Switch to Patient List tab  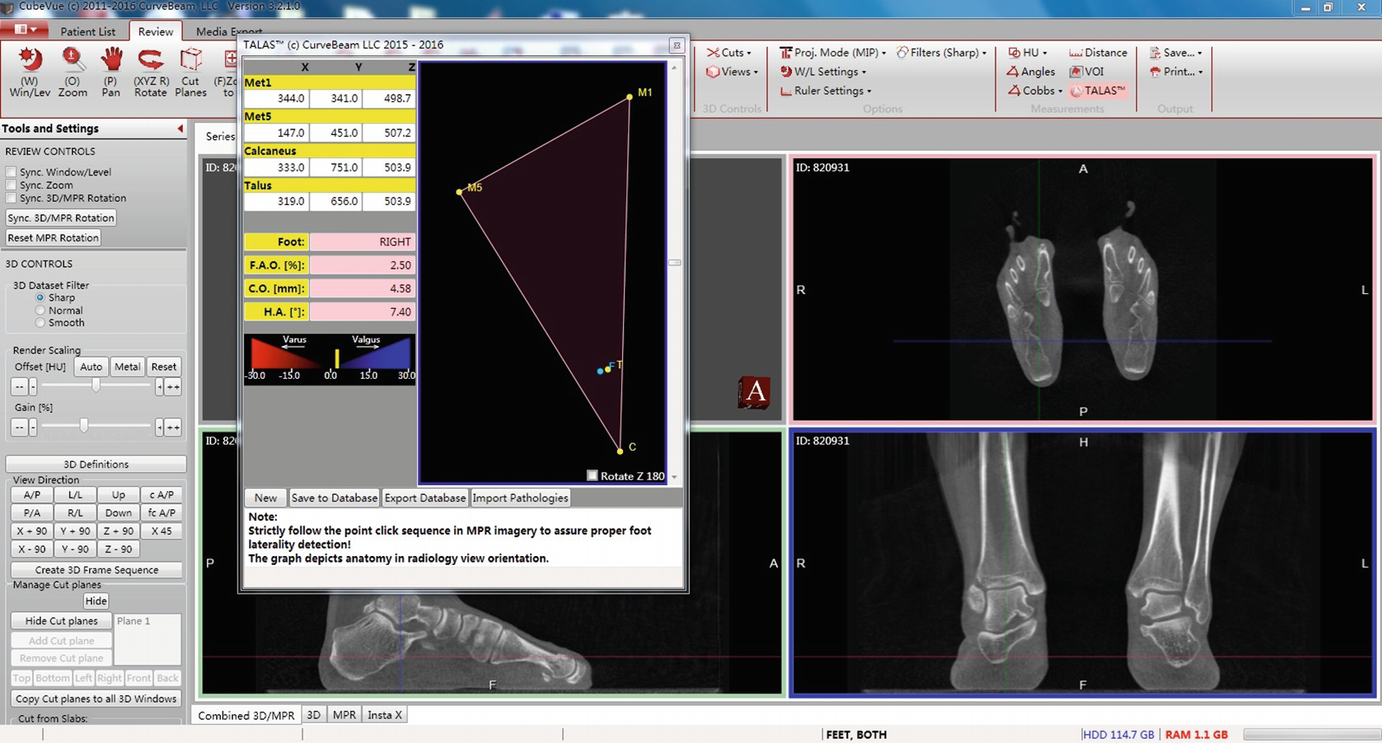coord(88,32)
